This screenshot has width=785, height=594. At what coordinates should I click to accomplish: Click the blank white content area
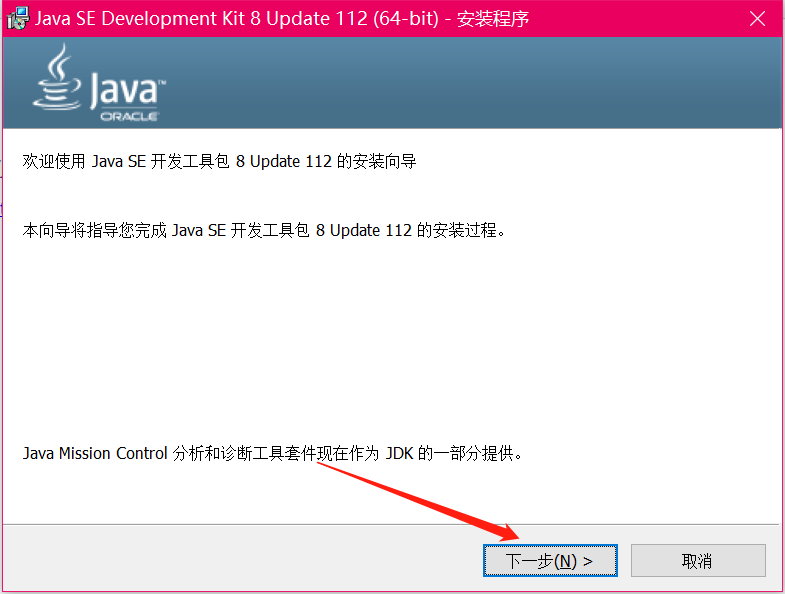390,341
